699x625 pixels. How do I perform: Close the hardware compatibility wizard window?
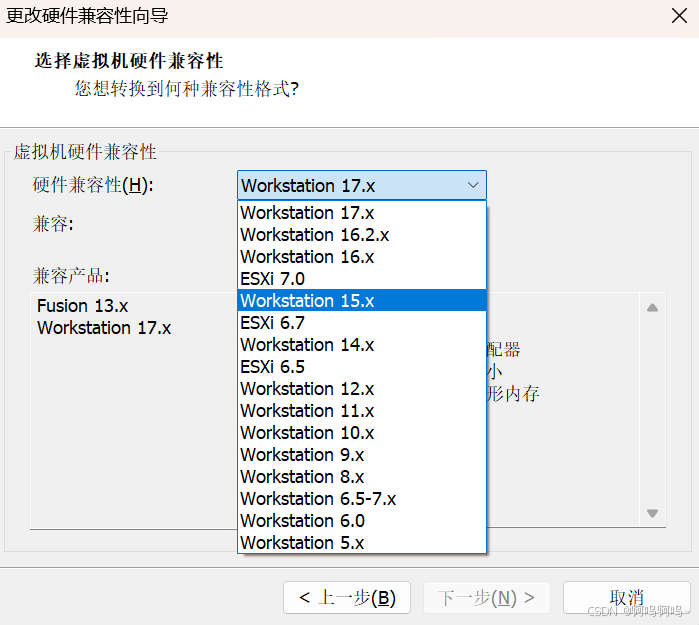679,16
